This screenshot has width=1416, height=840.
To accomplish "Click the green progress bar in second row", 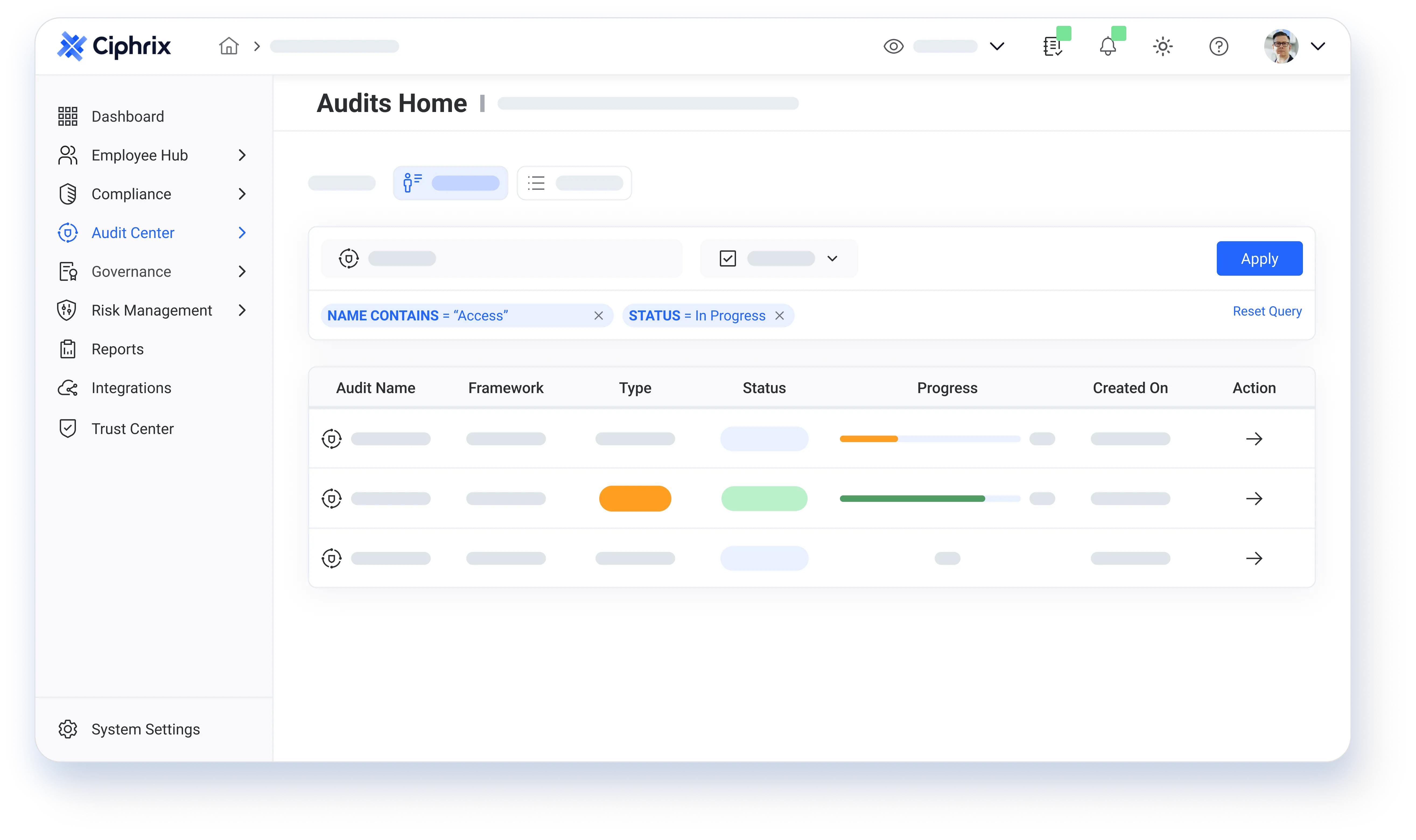I will [912, 499].
